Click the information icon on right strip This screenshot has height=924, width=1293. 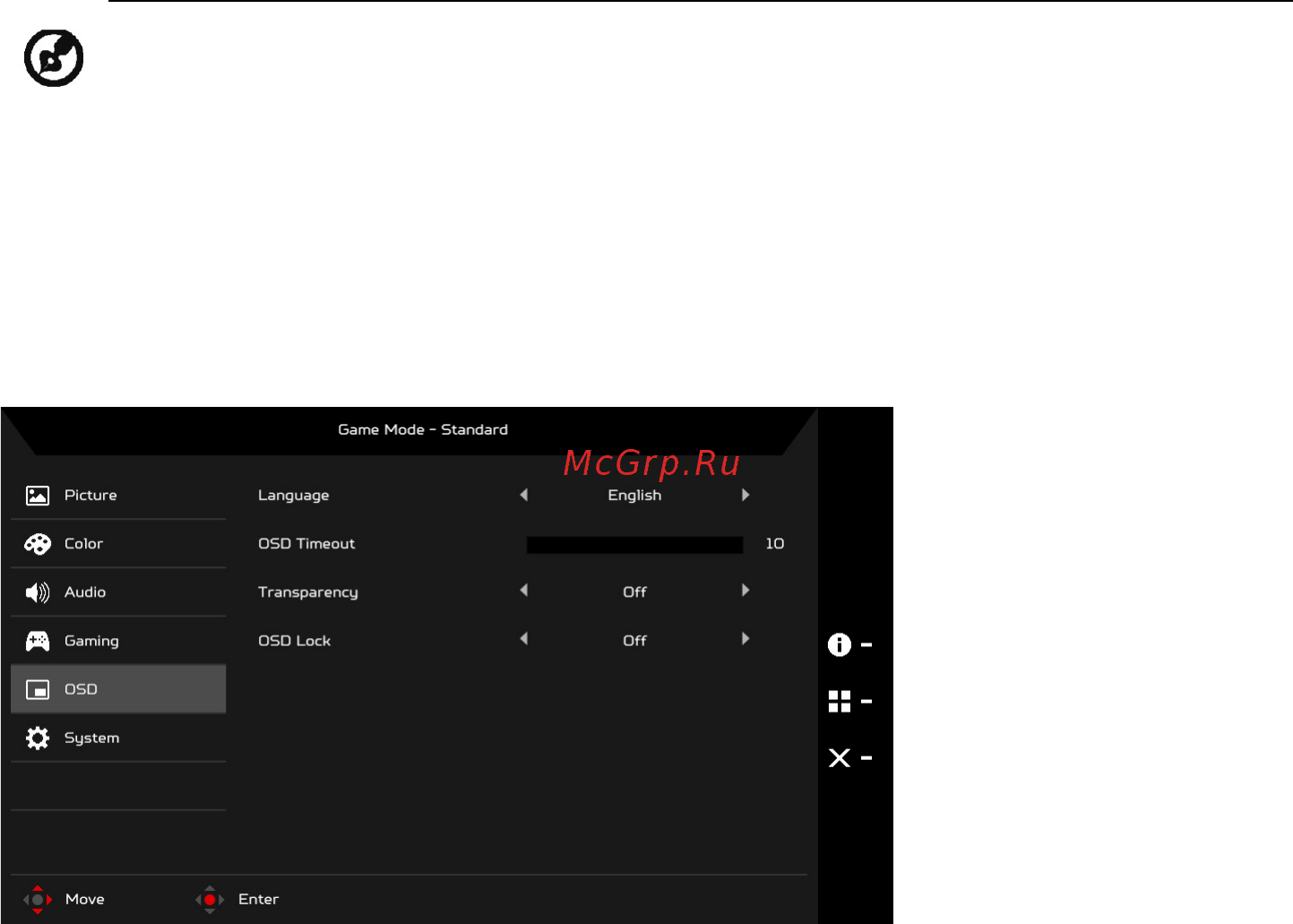tap(840, 644)
